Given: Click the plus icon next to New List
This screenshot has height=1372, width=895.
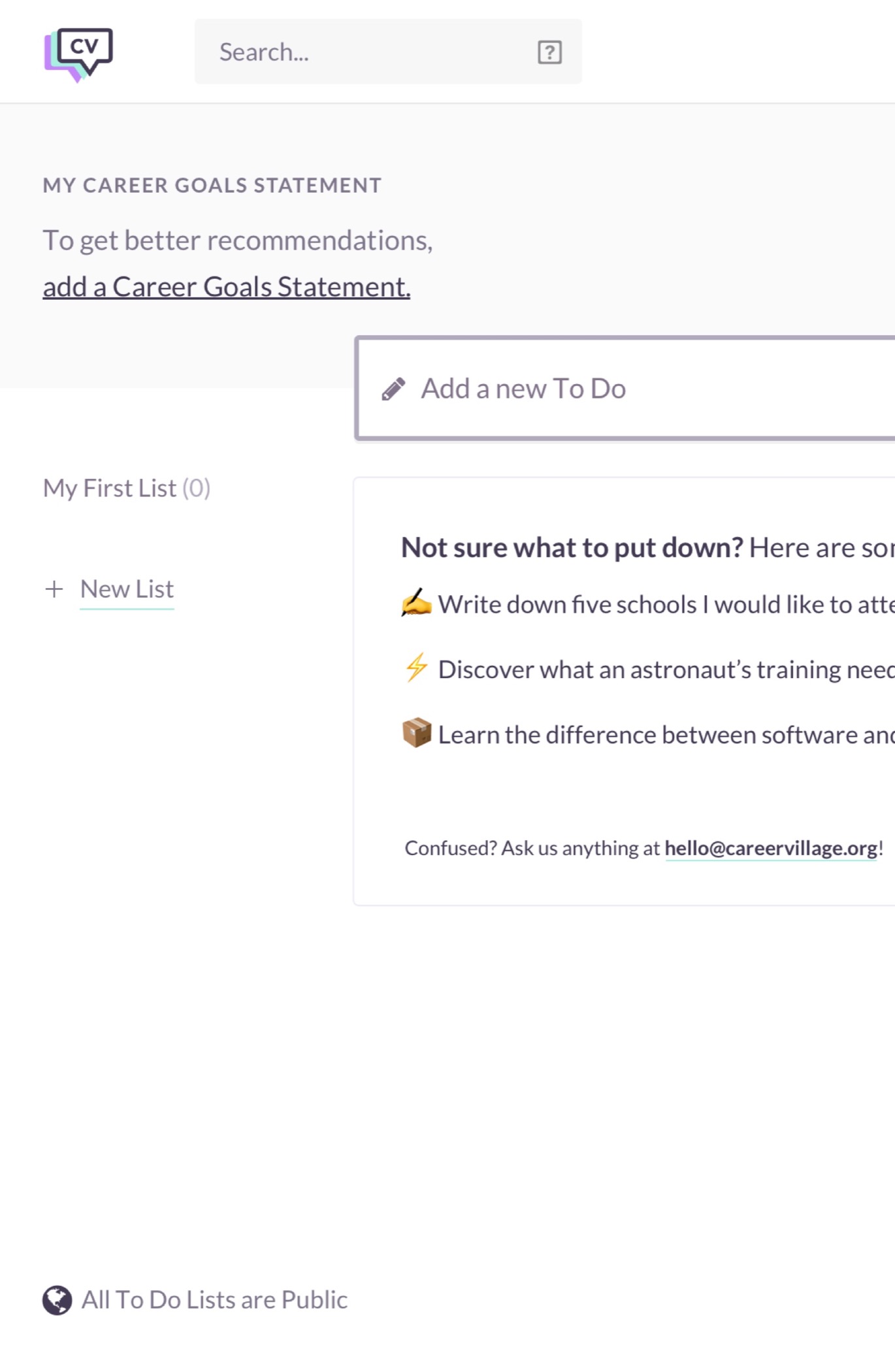Looking at the screenshot, I should [54, 589].
